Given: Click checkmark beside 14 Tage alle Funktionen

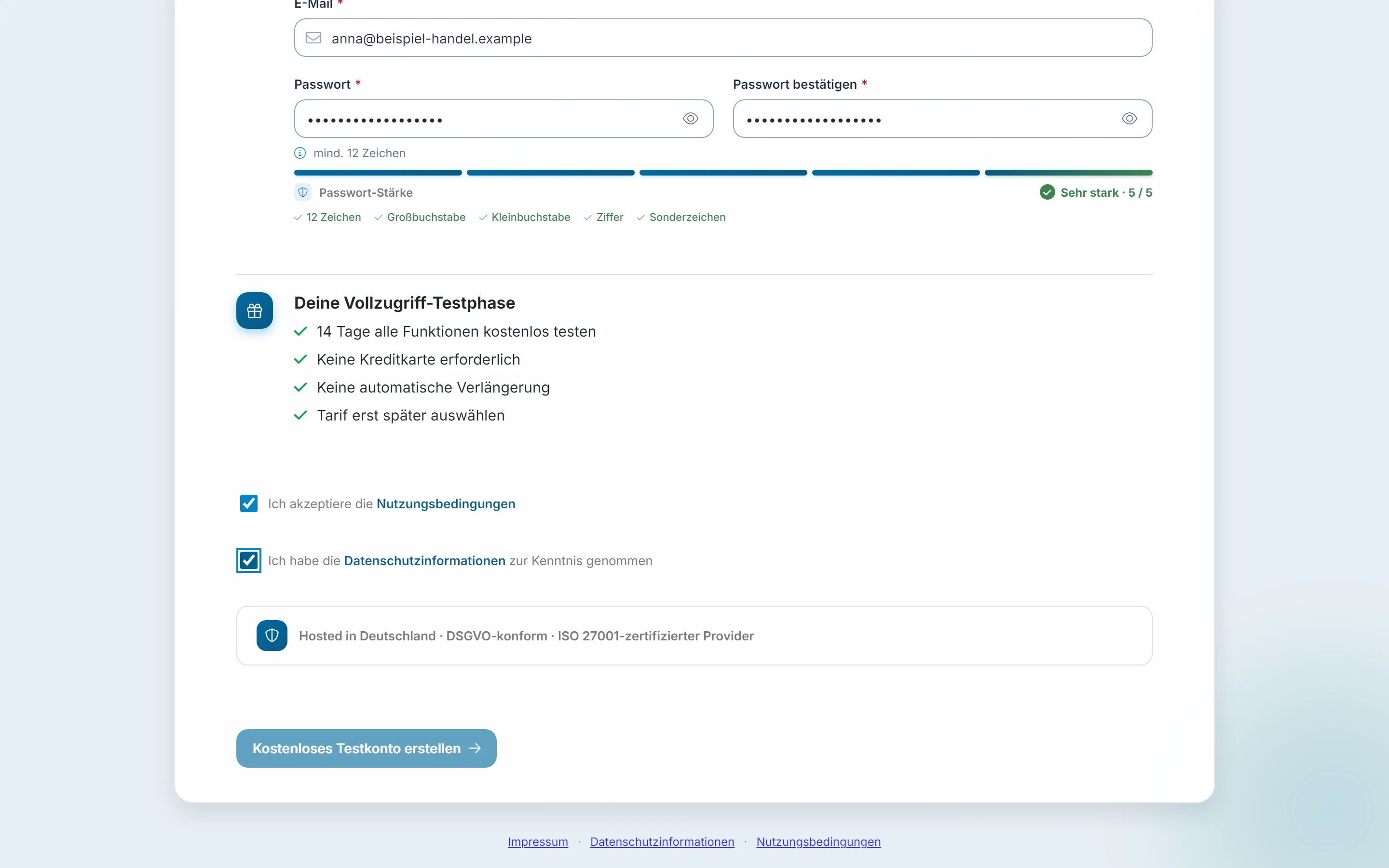Looking at the screenshot, I should pos(301,332).
